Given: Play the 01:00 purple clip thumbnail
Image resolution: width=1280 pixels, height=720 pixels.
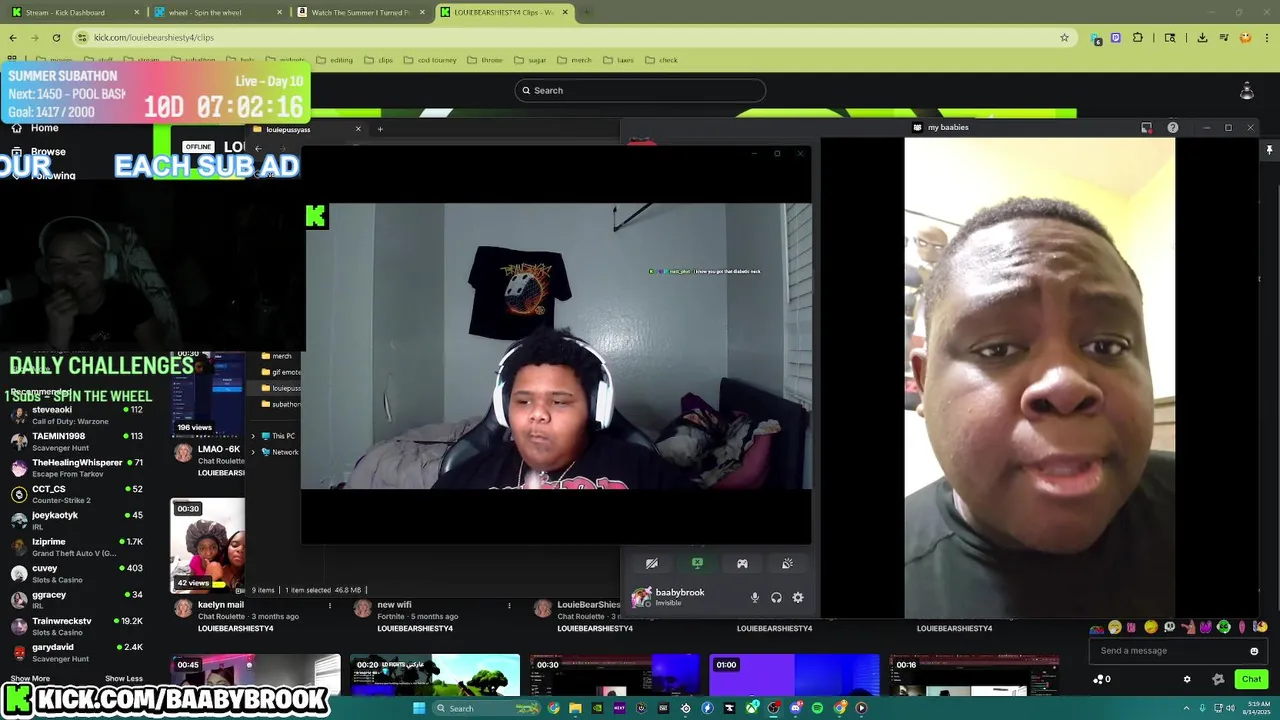Looking at the screenshot, I should click(x=794, y=675).
